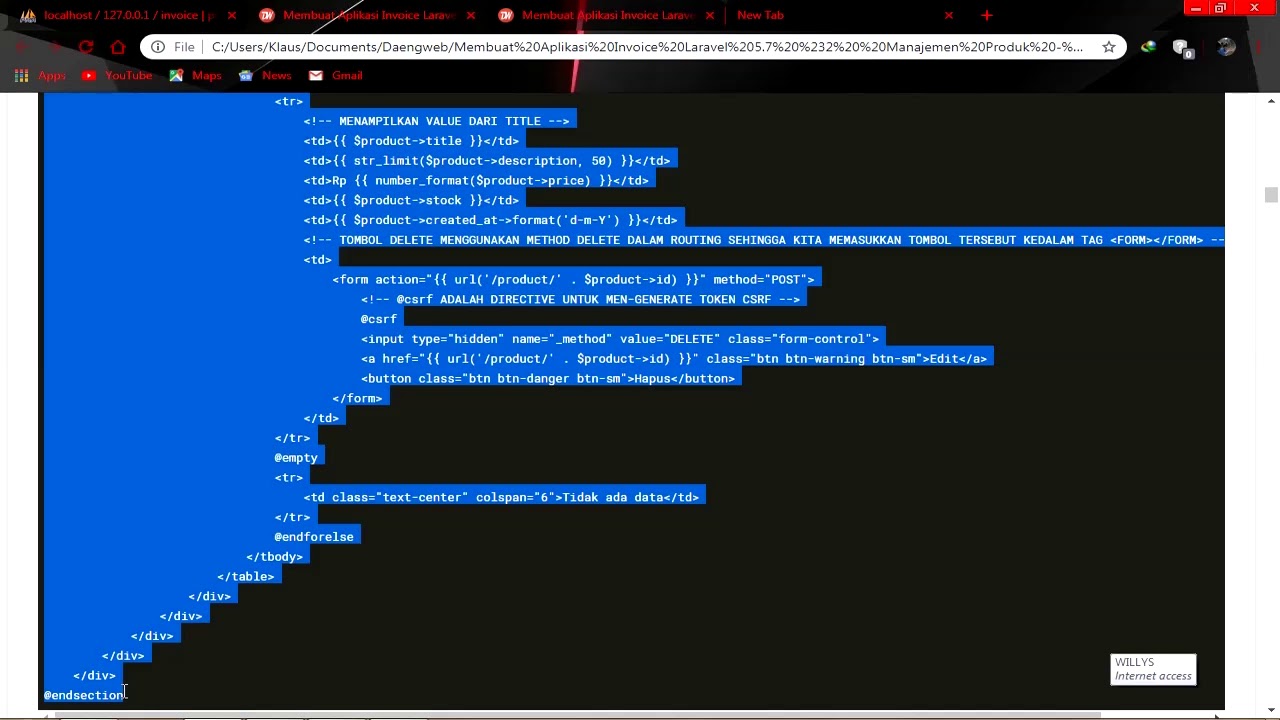Click the @csrf directive line
The width and height of the screenshot is (1280, 720).
click(379, 319)
